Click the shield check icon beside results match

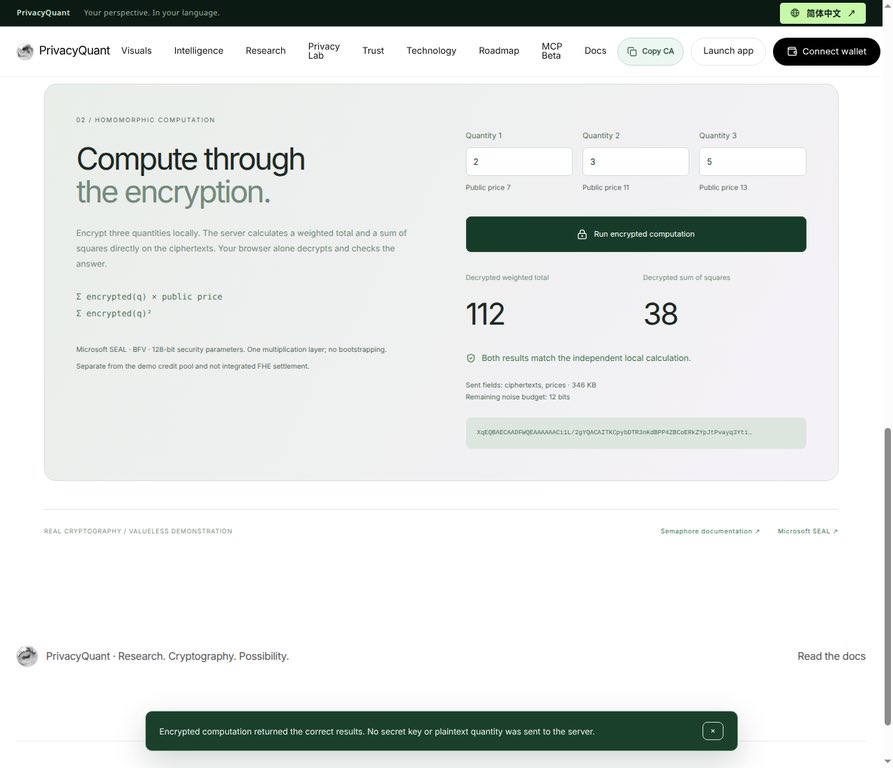coord(470,358)
